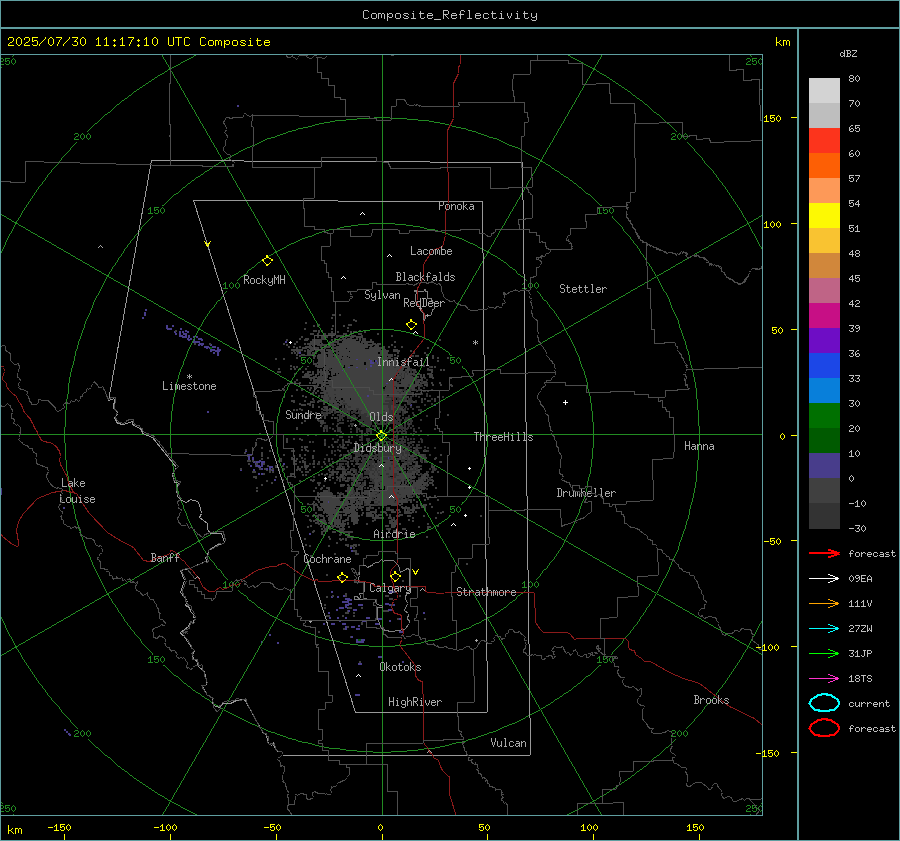Click the Strathmore town label
This screenshot has width=900, height=841.
[x=486, y=592]
